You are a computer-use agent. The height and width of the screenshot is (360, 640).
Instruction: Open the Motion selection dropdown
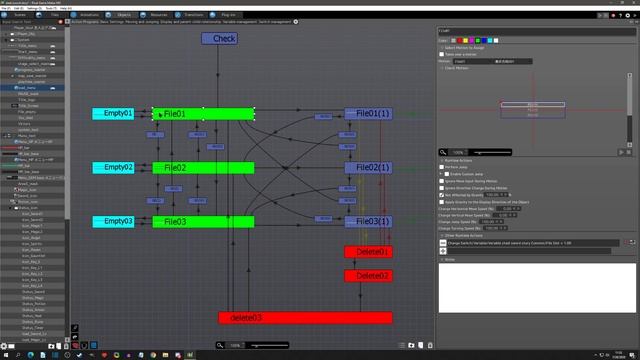(493, 61)
